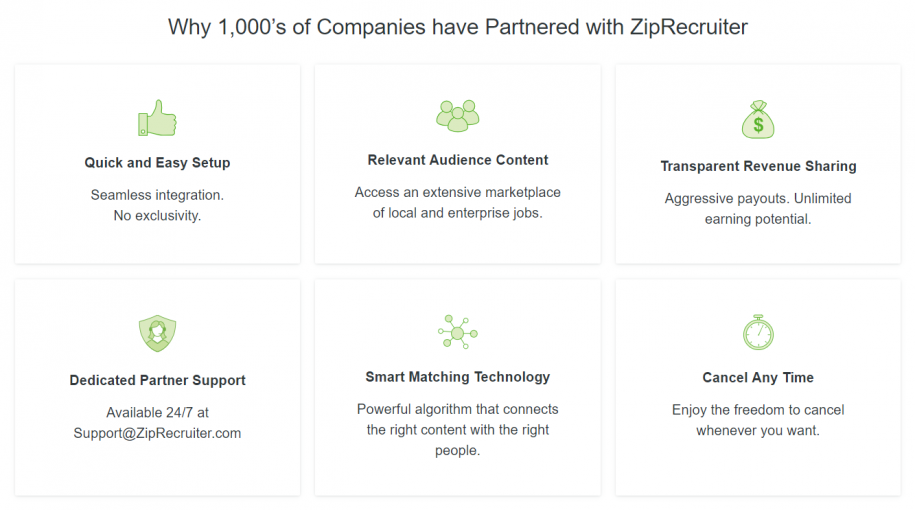Click the page title about ZipRecruiter partners

[457, 27]
